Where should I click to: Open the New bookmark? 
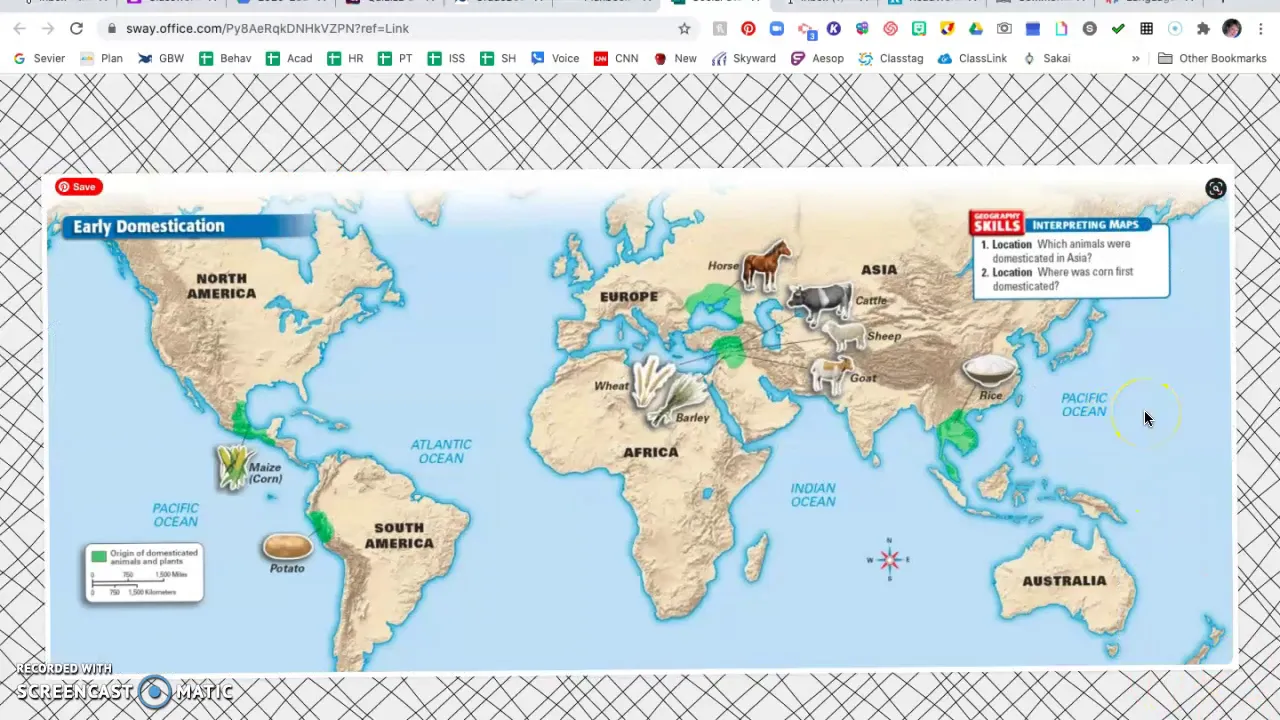click(675, 58)
